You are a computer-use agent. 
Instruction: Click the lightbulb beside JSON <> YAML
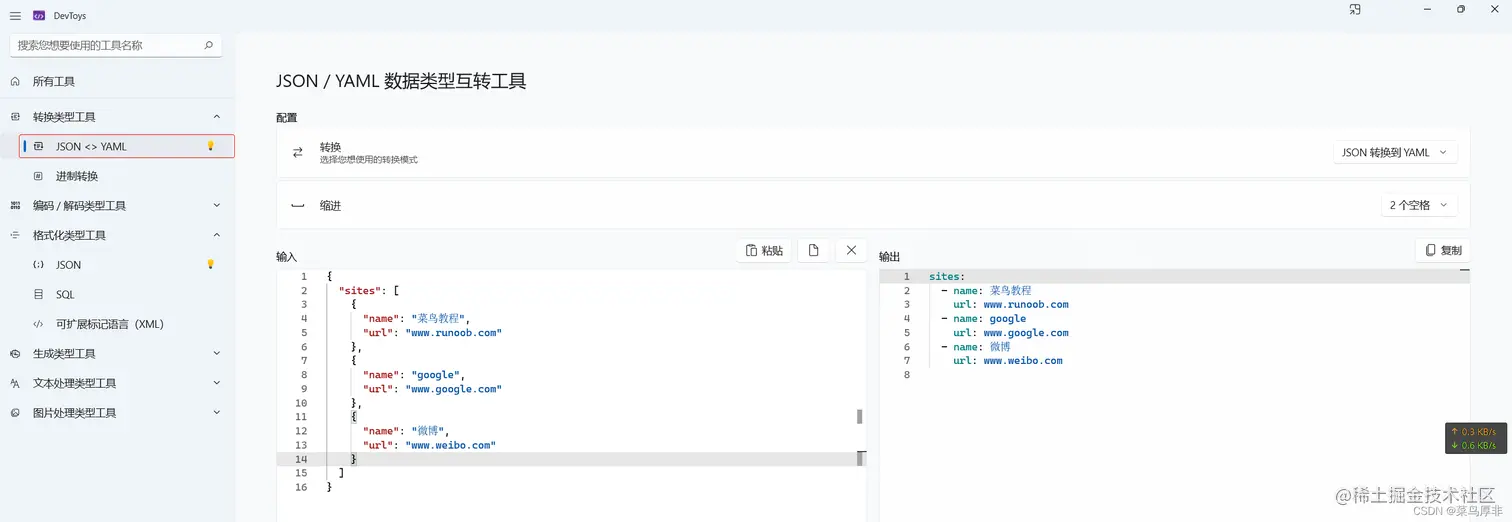point(210,146)
